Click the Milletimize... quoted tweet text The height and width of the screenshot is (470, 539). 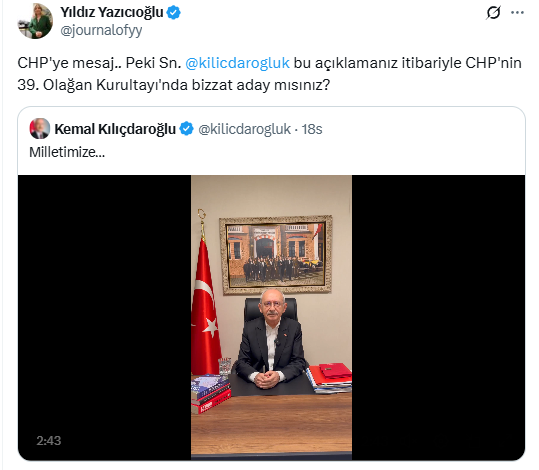(67, 152)
